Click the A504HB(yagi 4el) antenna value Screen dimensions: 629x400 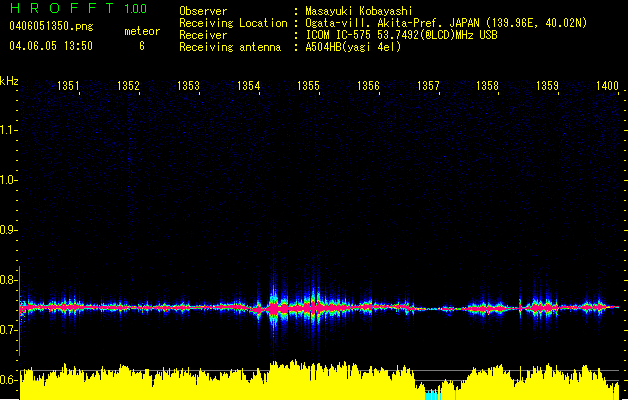point(353,47)
